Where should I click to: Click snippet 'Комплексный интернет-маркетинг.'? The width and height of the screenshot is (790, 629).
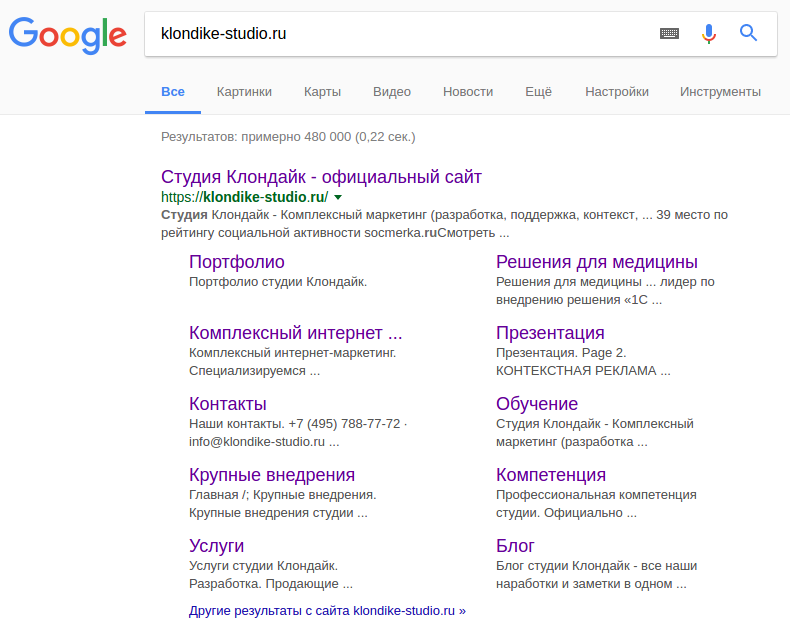pyautogui.click(x=293, y=353)
